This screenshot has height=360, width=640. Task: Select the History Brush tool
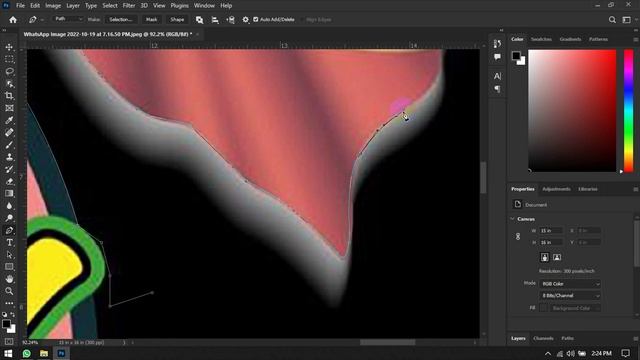click(9, 169)
